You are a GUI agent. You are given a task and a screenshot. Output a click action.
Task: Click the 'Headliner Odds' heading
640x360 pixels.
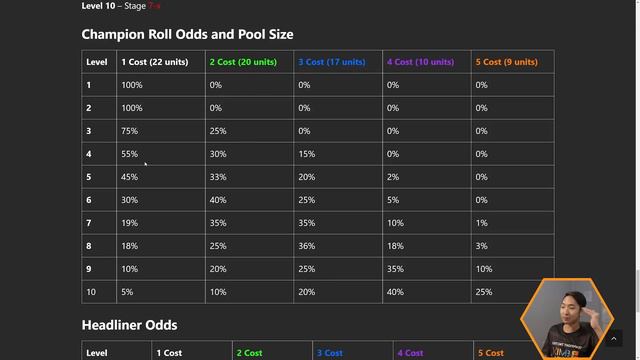[129, 325]
